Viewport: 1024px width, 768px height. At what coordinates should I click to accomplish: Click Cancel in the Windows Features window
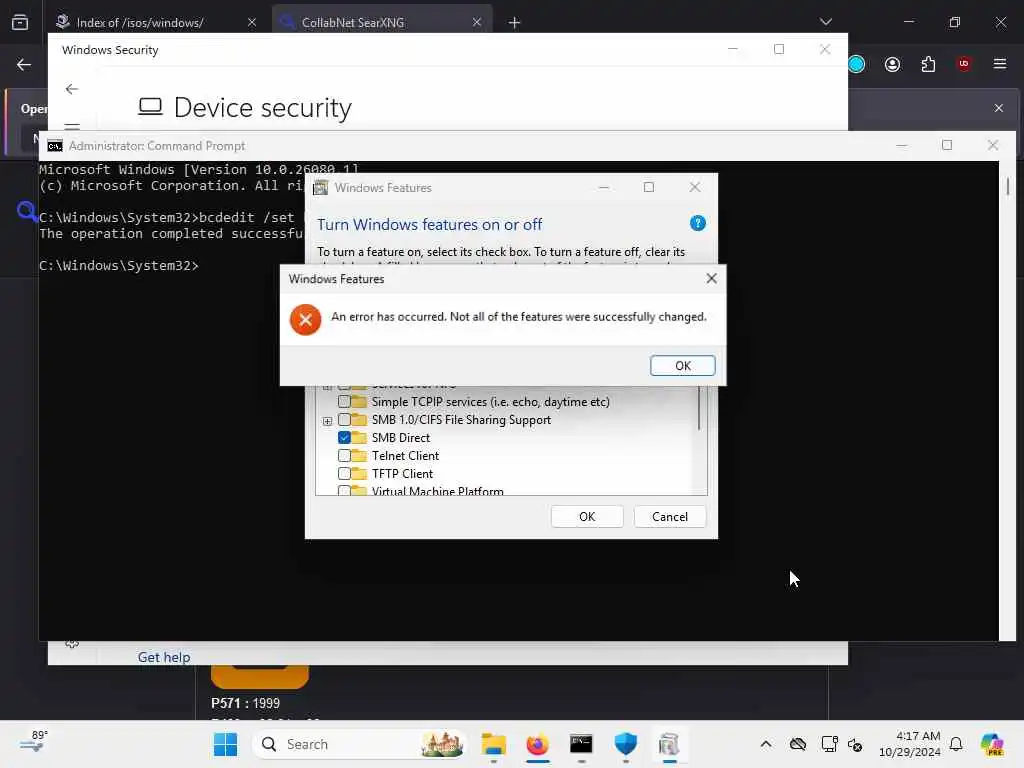click(x=669, y=517)
